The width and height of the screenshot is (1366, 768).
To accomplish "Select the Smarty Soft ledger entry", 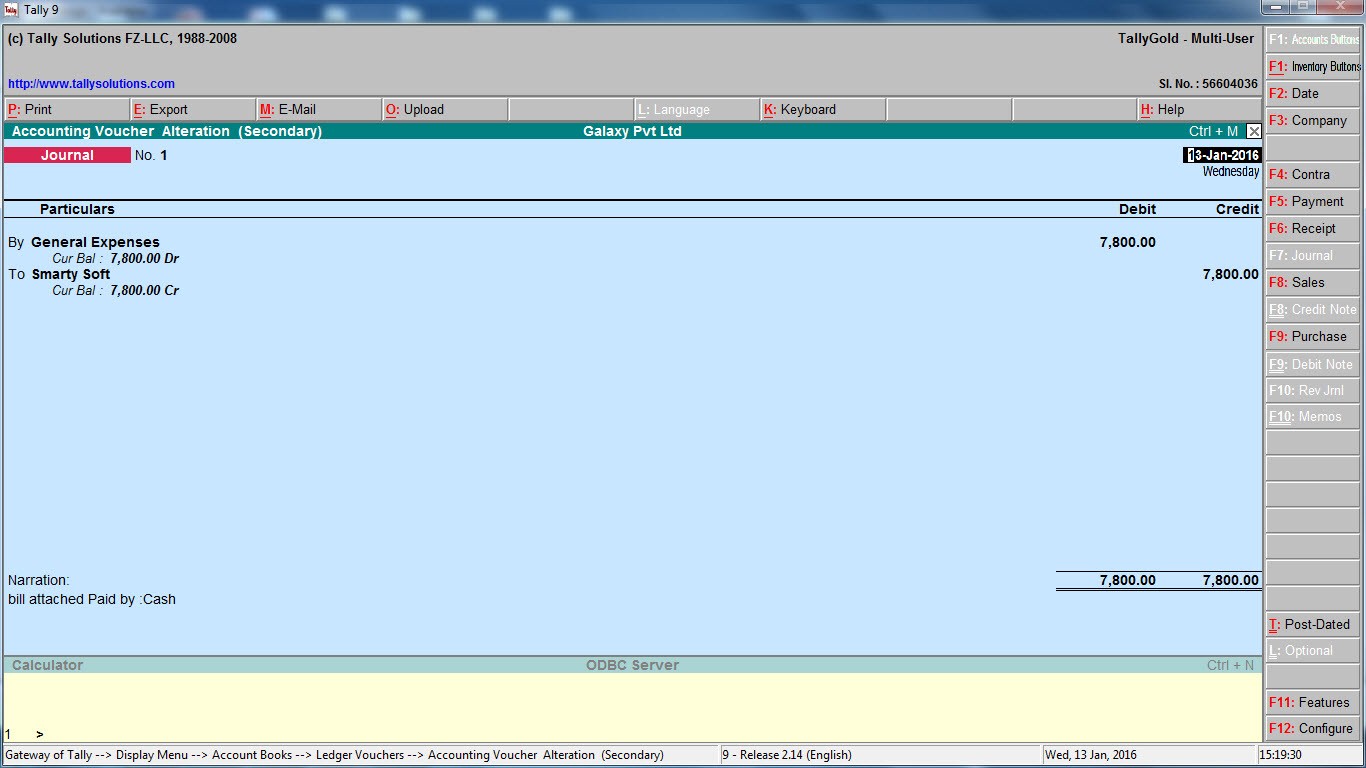I will 71,274.
